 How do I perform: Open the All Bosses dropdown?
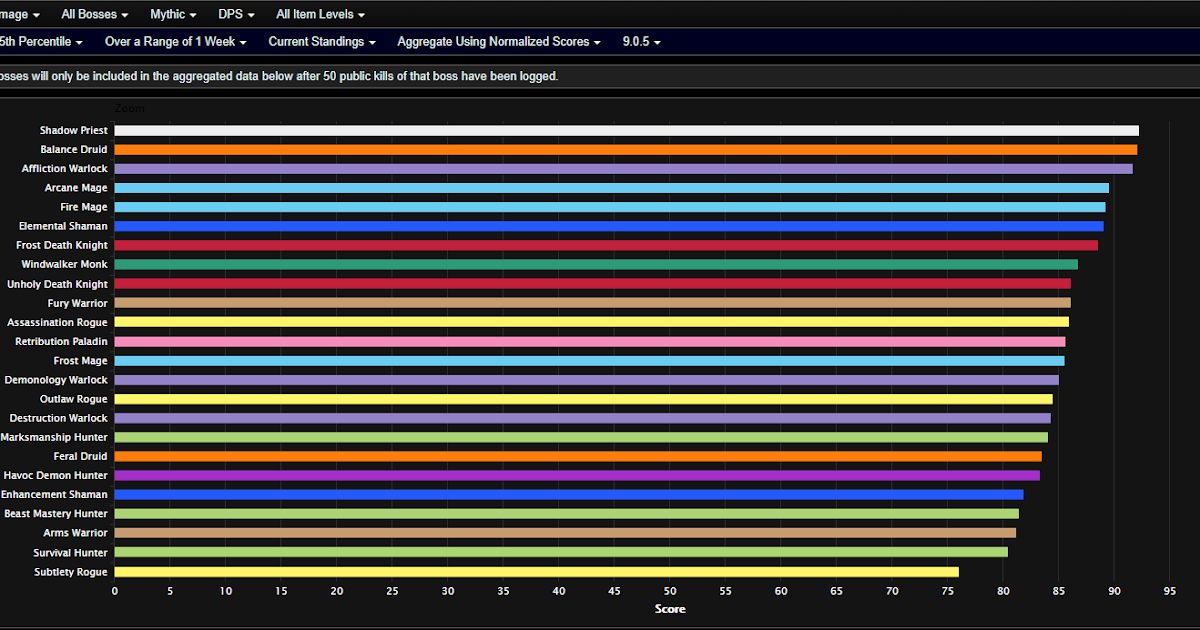[95, 15]
